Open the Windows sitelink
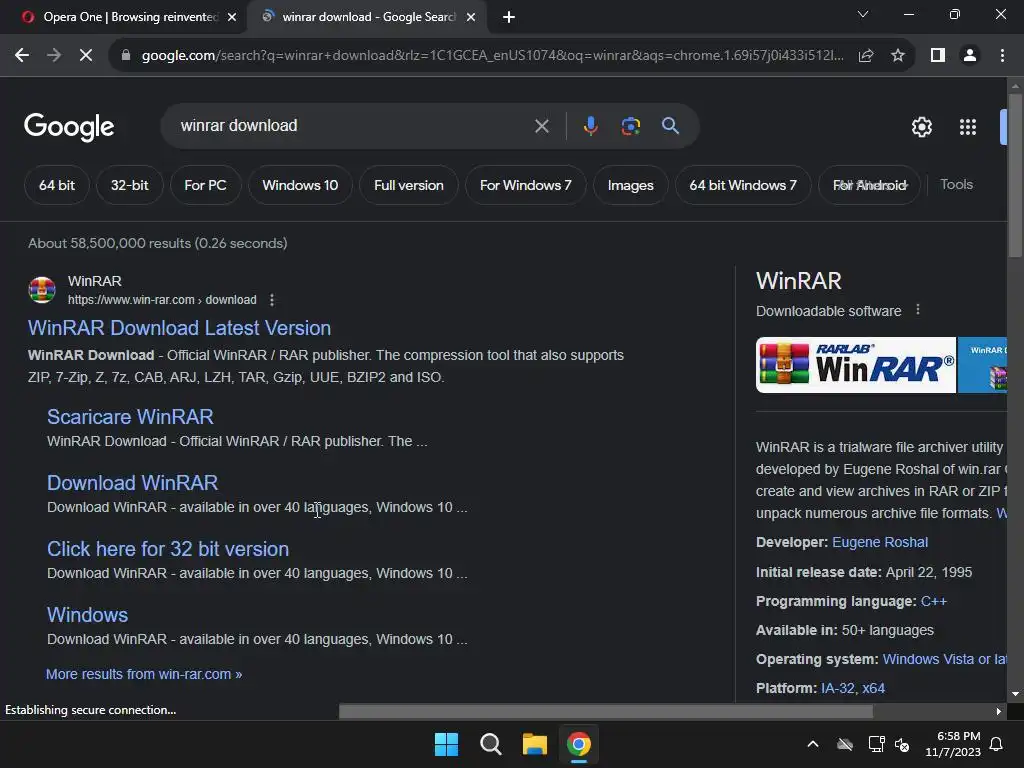This screenshot has height=768, width=1024. (88, 615)
